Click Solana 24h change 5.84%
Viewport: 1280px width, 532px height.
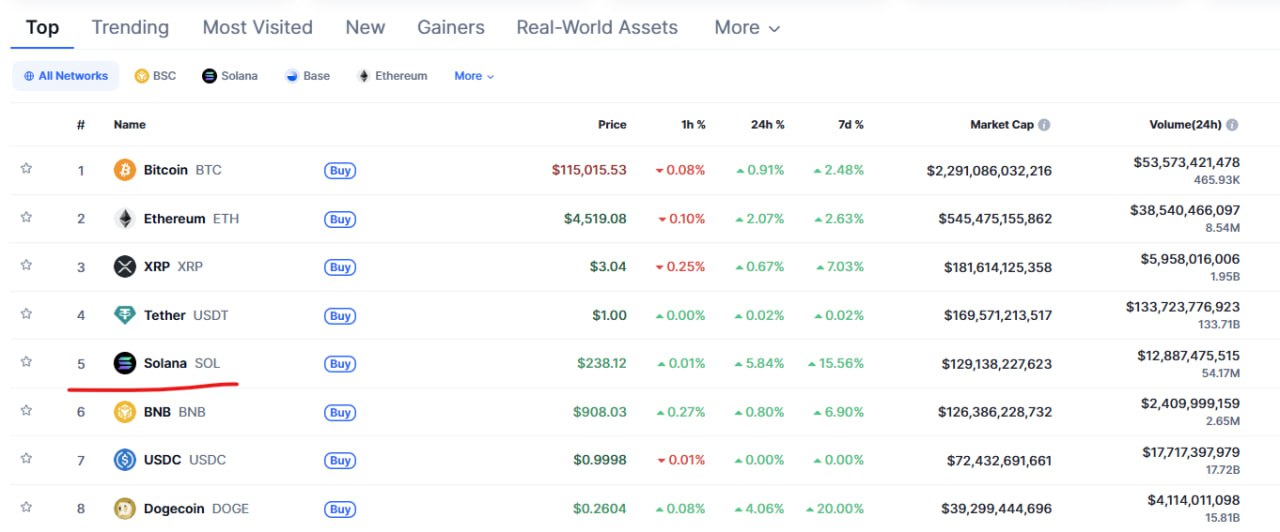pyautogui.click(x=760, y=364)
